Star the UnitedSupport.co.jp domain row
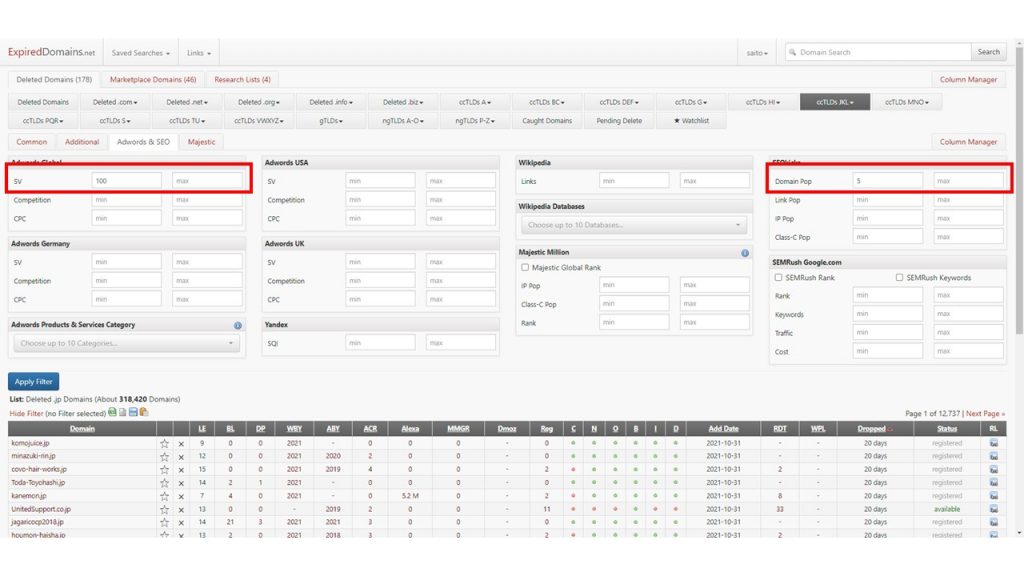Screen dimensions: 1024x576 165,509
